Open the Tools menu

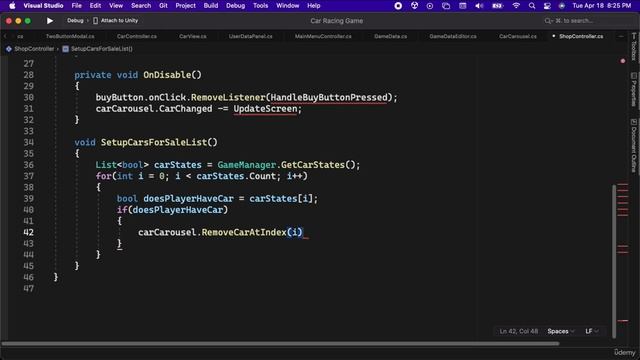(x=260, y=6)
